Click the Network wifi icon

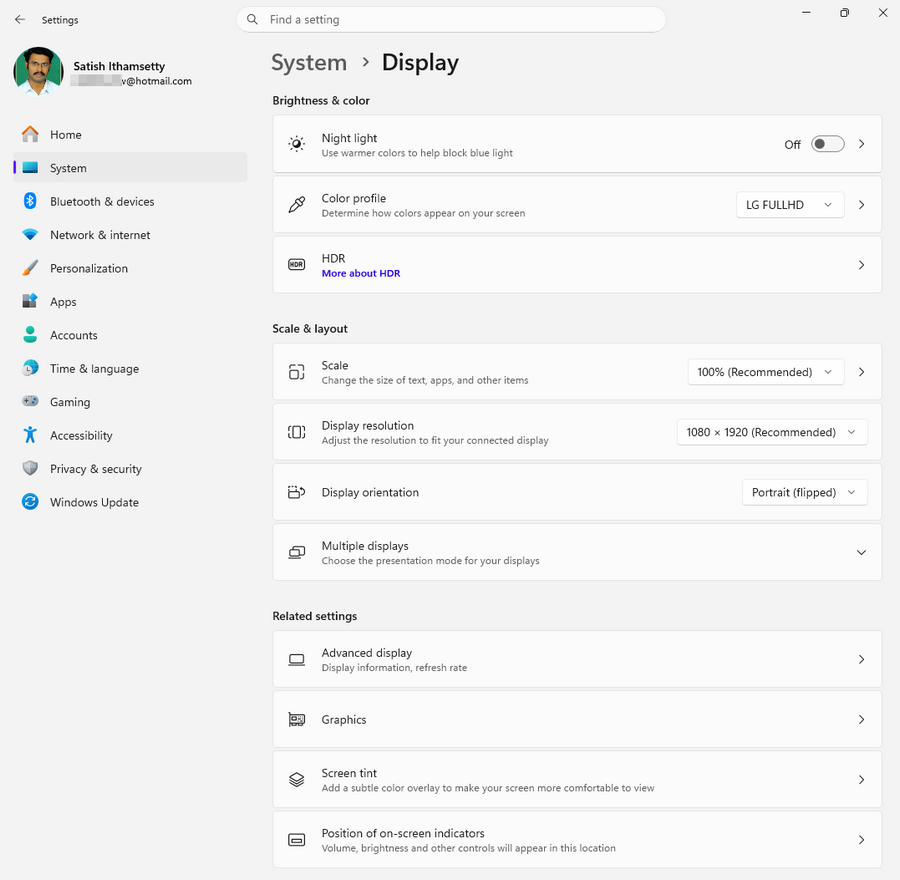click(30, 234)
